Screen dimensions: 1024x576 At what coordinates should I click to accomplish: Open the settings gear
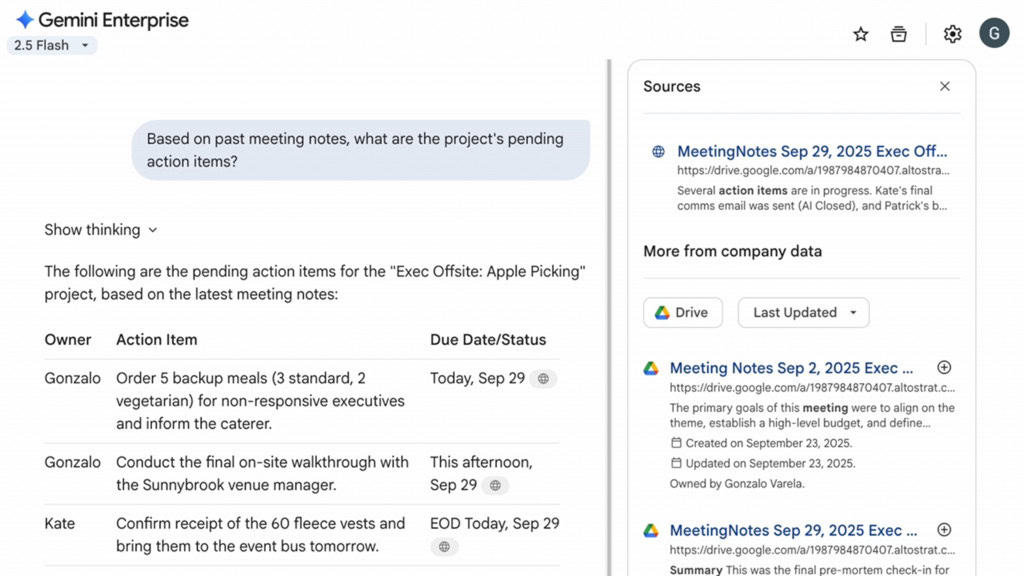(952, 34)
